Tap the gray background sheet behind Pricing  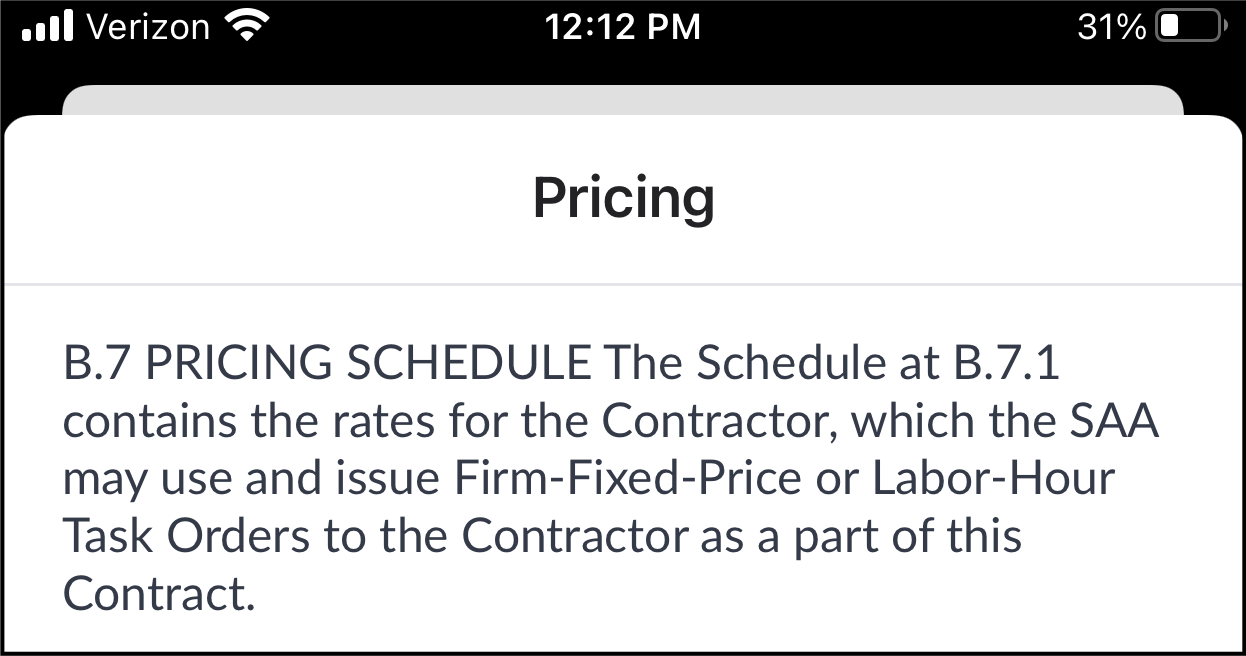click(623, 100)
